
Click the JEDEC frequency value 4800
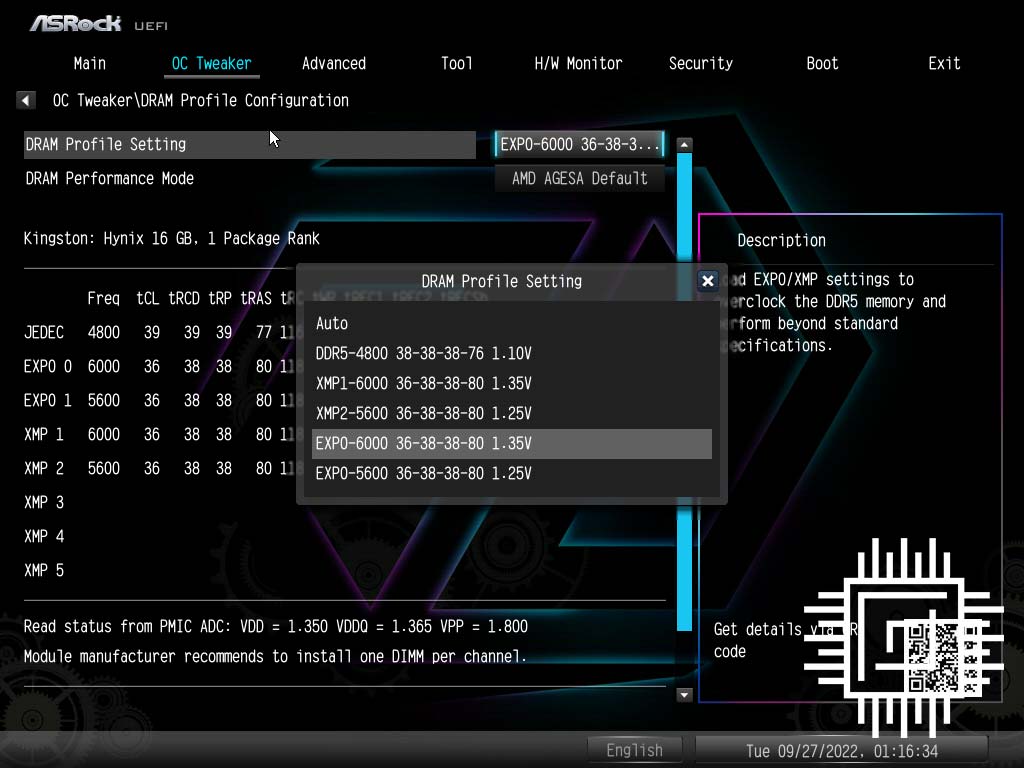pos(104,332)
